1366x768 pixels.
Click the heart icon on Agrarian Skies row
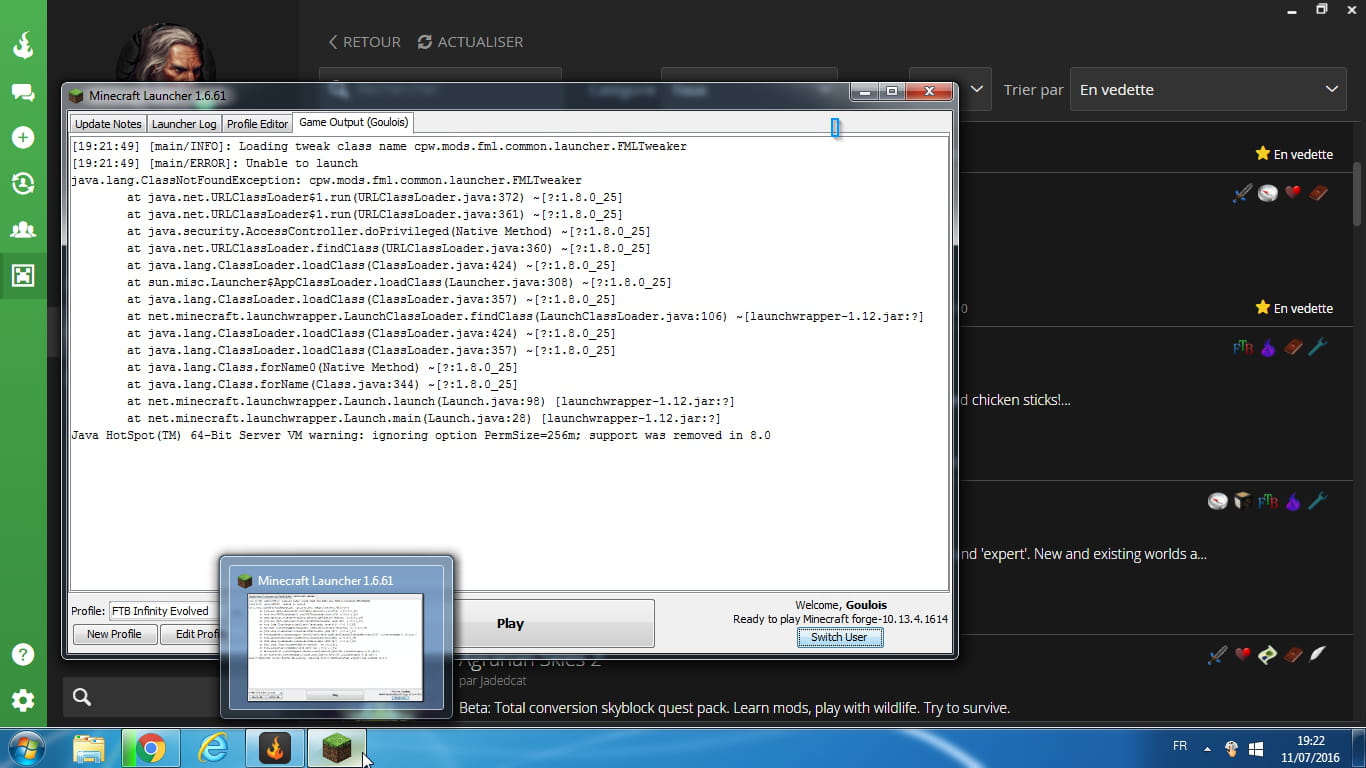(x=1242, y=655)
